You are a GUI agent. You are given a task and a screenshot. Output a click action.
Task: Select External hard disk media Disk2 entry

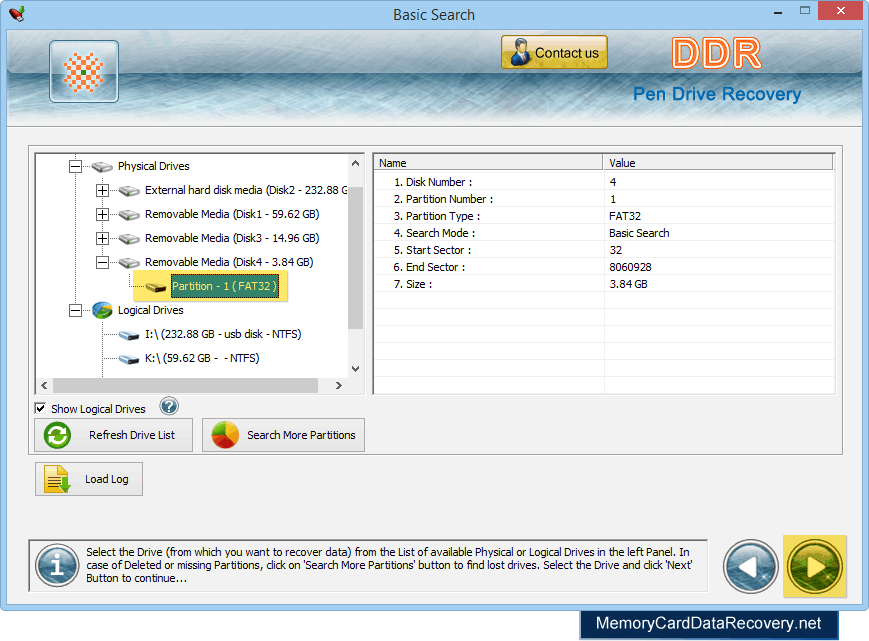coord(246,190)
